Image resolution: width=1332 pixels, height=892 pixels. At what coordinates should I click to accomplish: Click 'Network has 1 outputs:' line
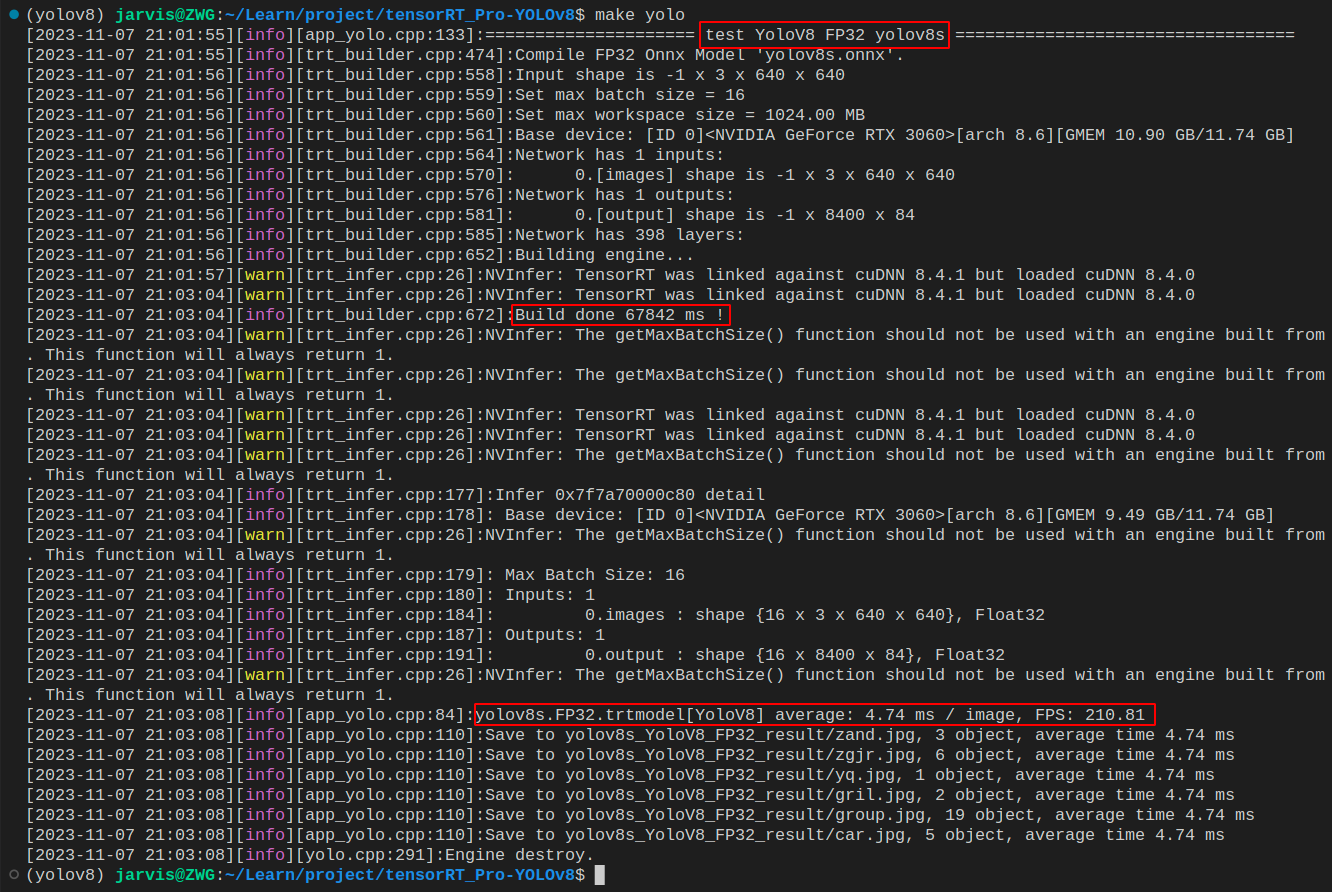tap(380, 195)
